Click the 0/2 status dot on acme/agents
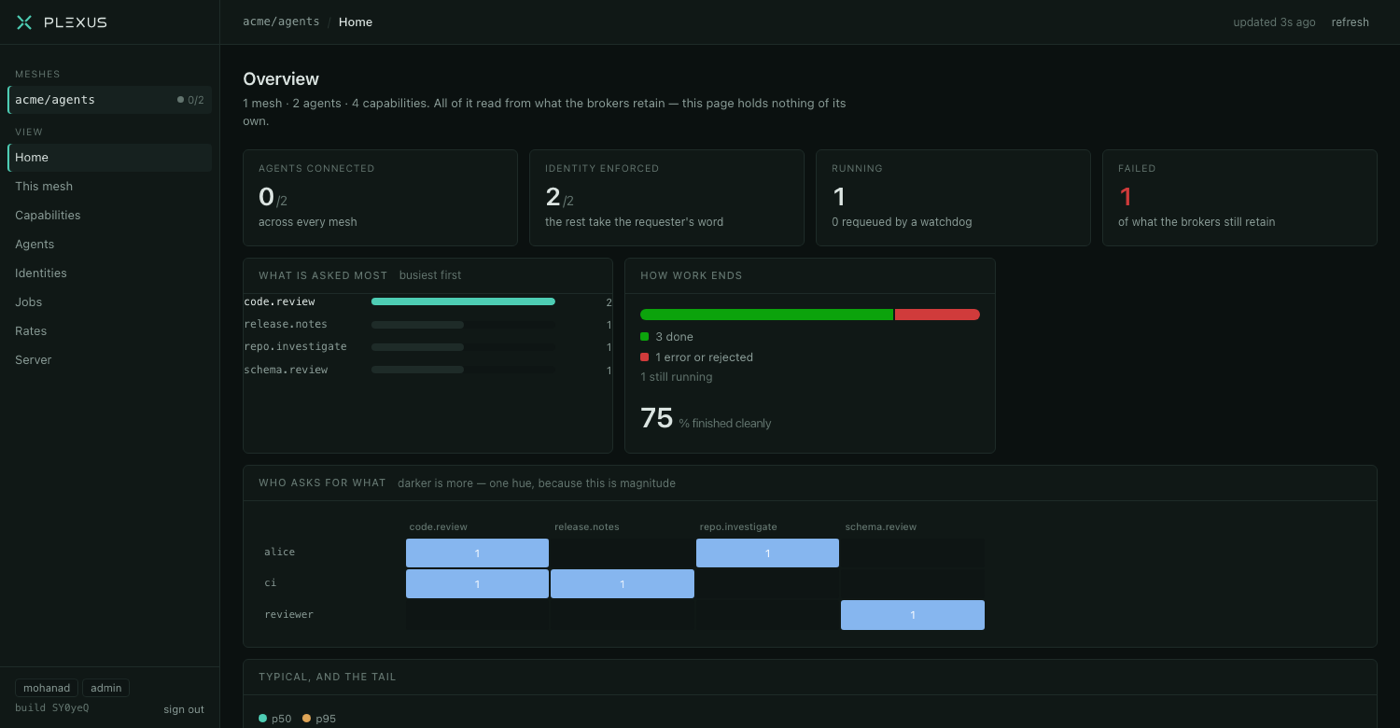 click(181, 100)
